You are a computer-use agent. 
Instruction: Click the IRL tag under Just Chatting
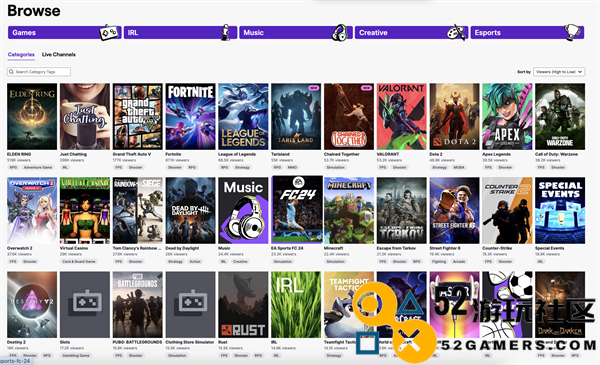(x=65, y=167)
